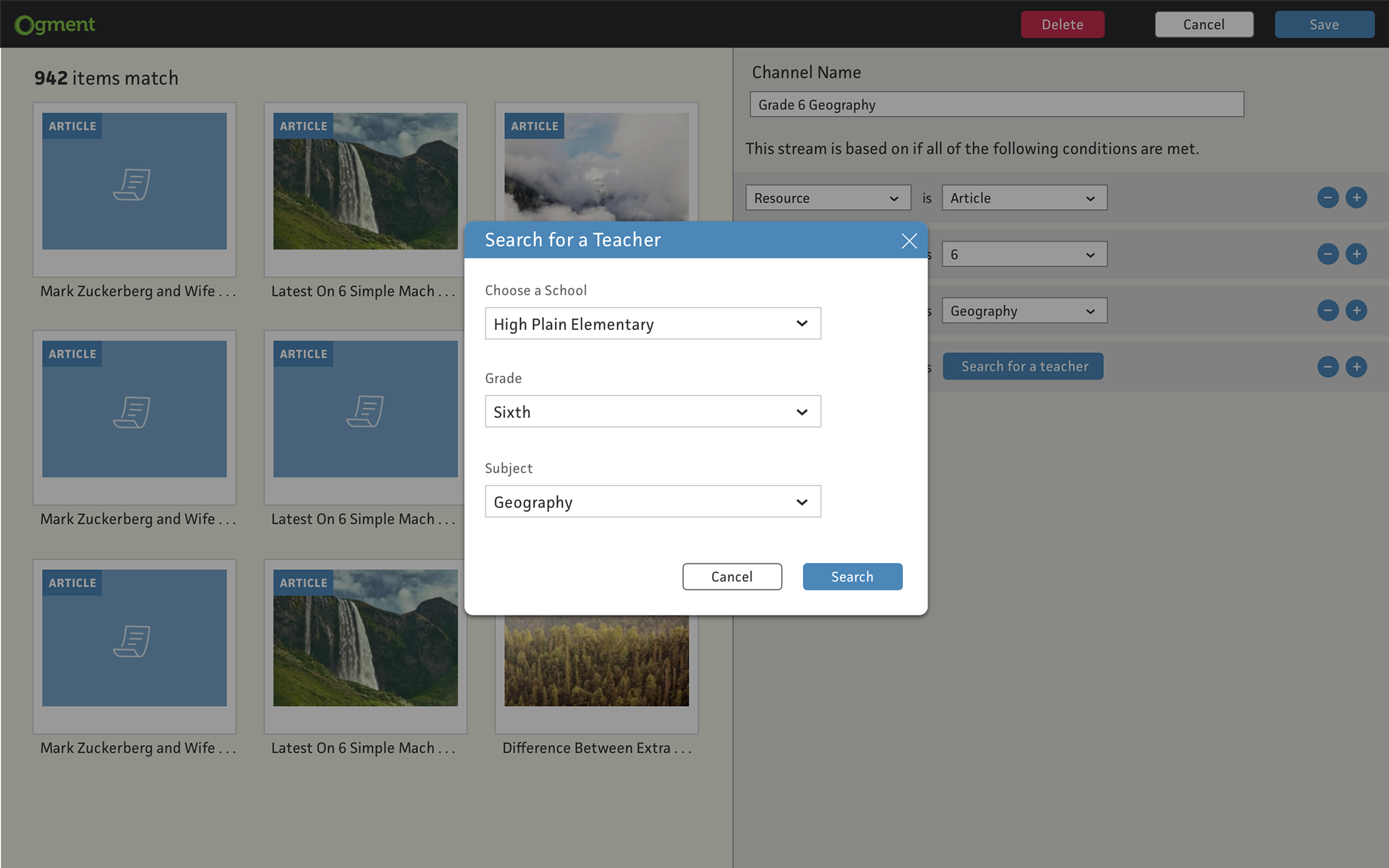Click minus icon on teacher search row
The height and width of the screenshot is (868, 1389).
point(1328,367)
